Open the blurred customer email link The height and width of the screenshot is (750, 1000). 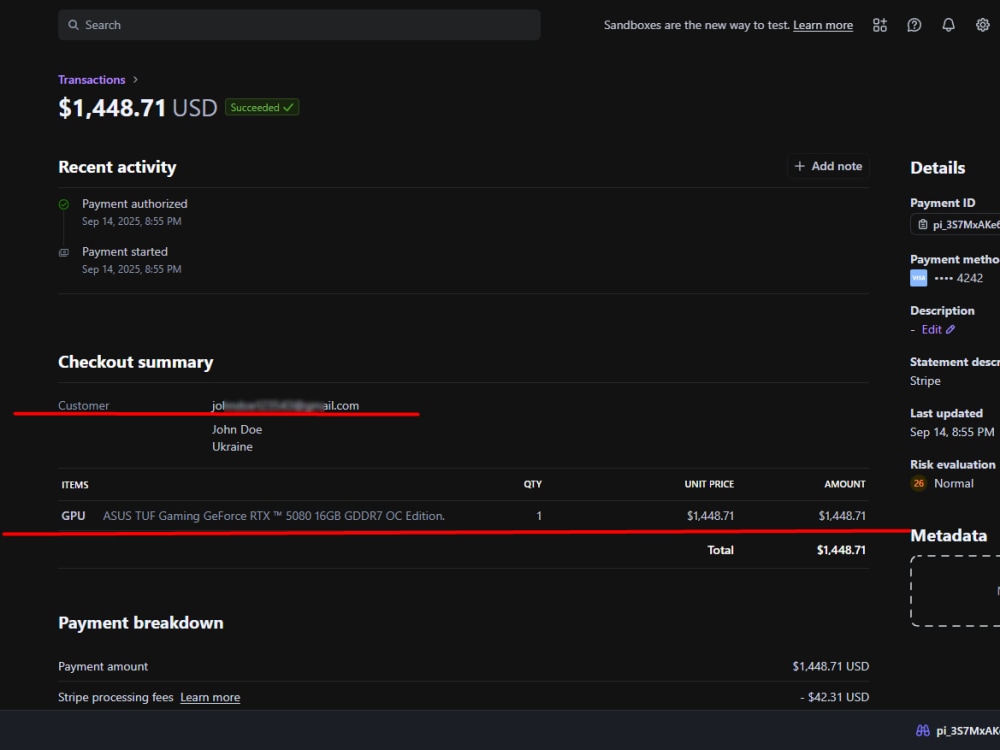point(285,406)
